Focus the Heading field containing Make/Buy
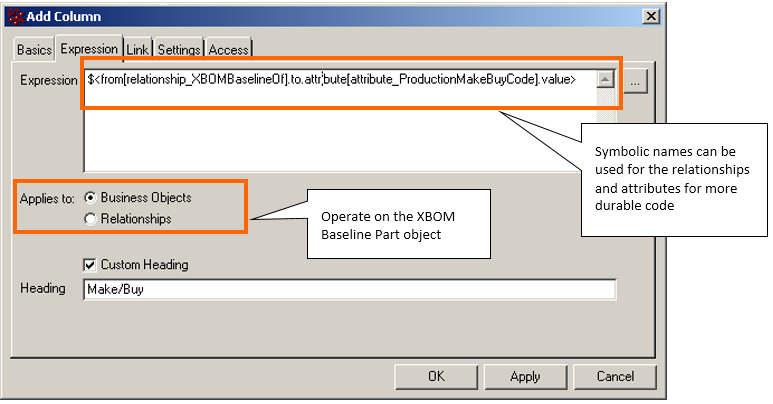This screenshot has height=404, width=773. pos(349,289)
